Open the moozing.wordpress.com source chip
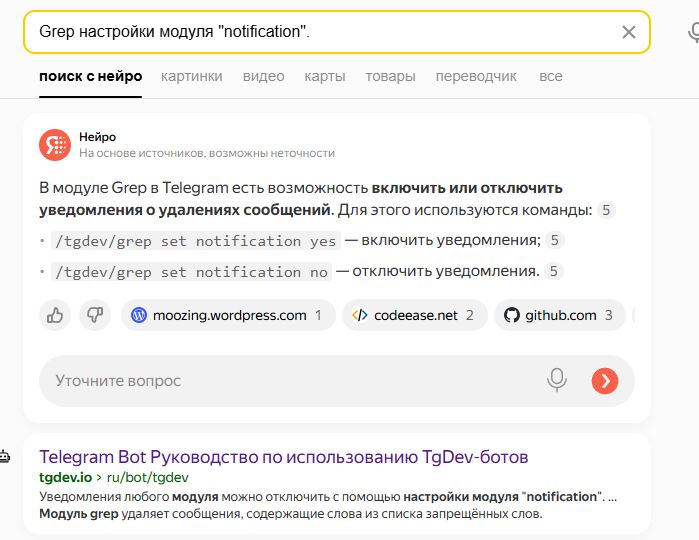The height and width of the screenshot is (540, 699). [227, 315]
